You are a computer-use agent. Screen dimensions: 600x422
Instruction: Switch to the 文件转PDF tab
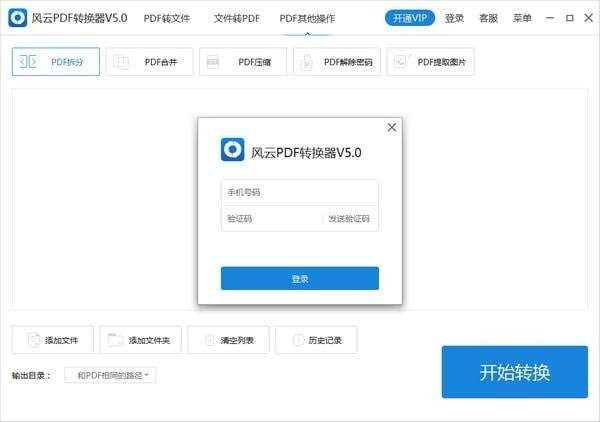236,18
